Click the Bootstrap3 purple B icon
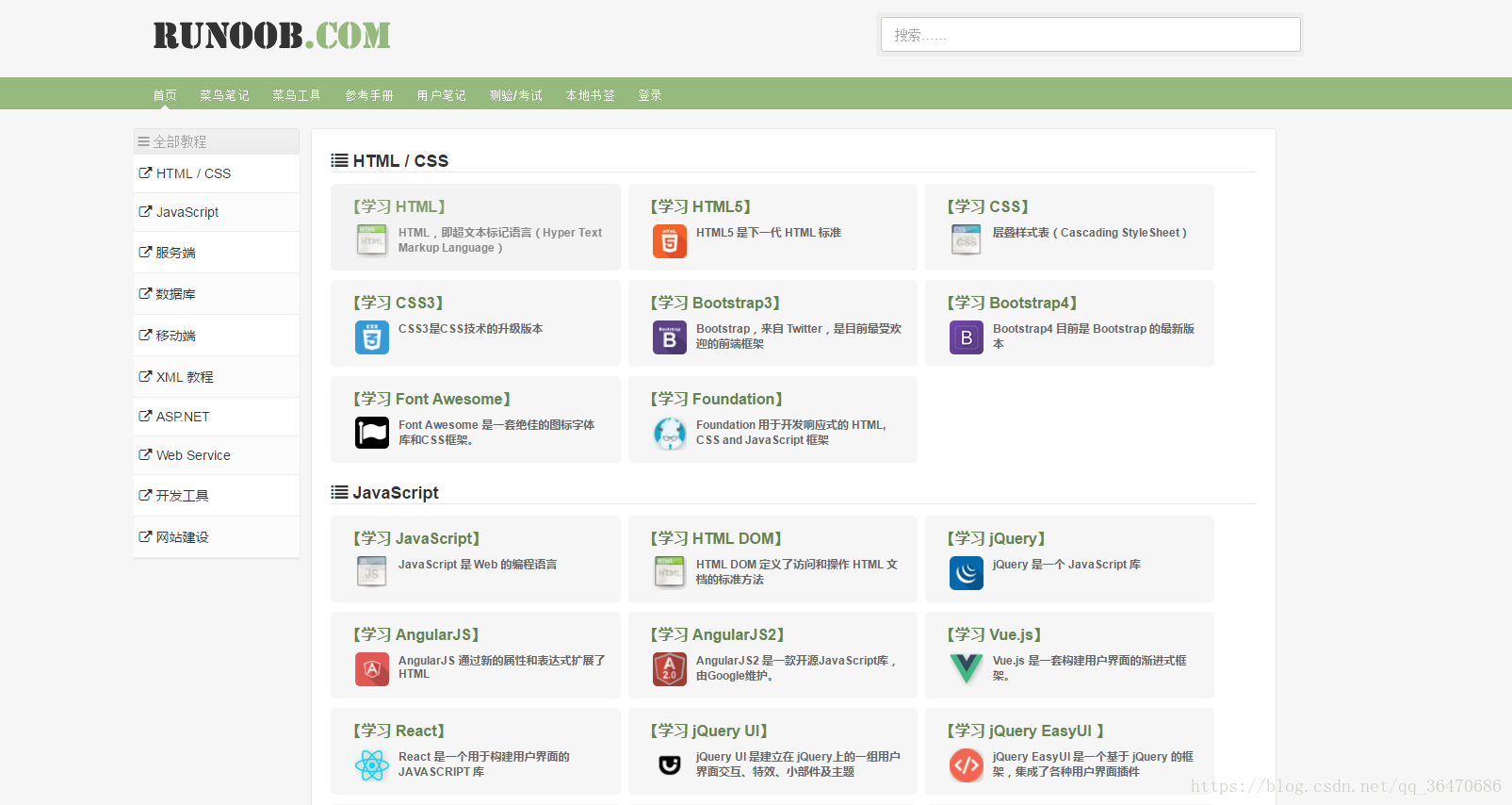Viewport: 1512px width, 805px height. pos(670,337)
